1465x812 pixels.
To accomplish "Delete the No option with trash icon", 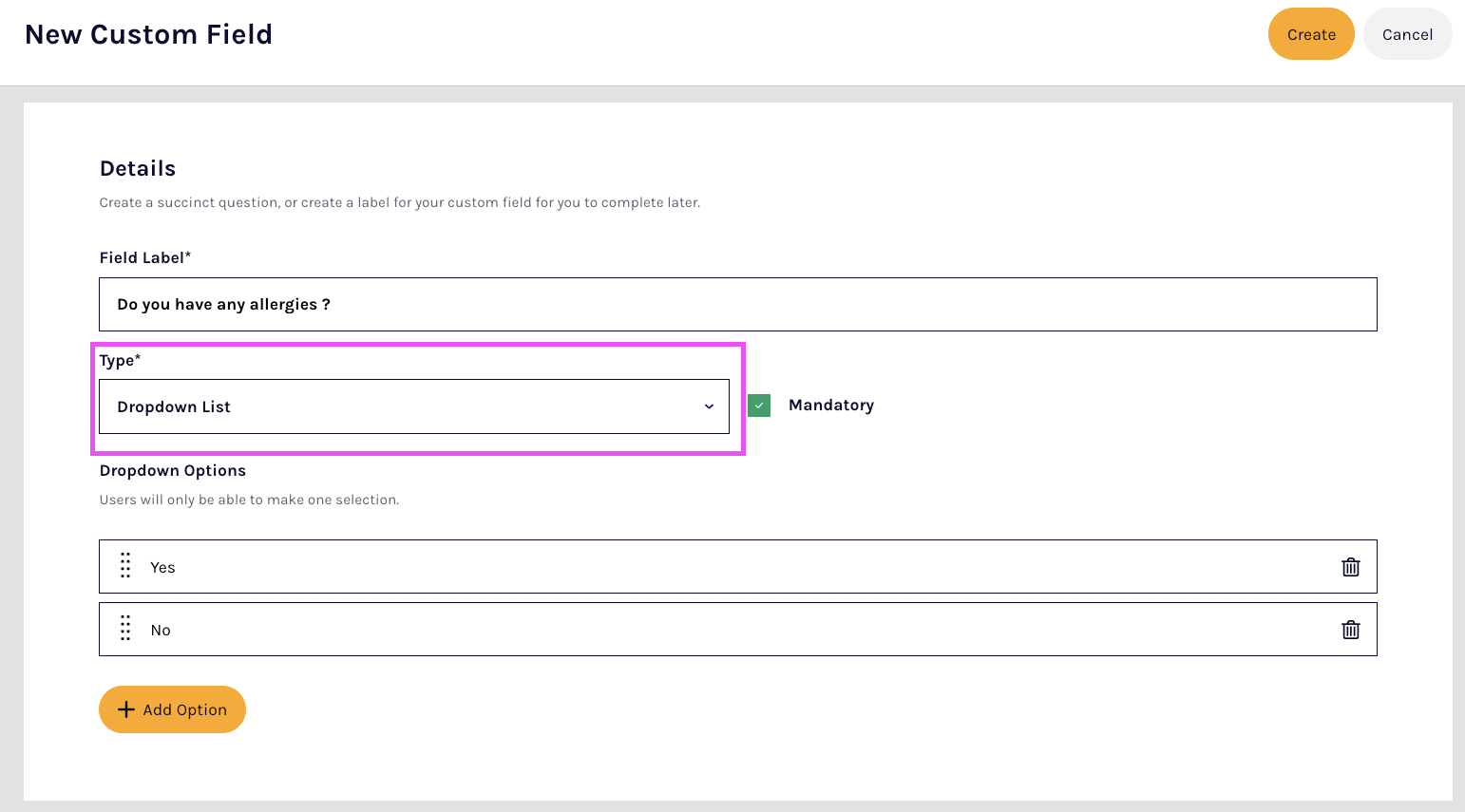I will [x=1350, y=630].
